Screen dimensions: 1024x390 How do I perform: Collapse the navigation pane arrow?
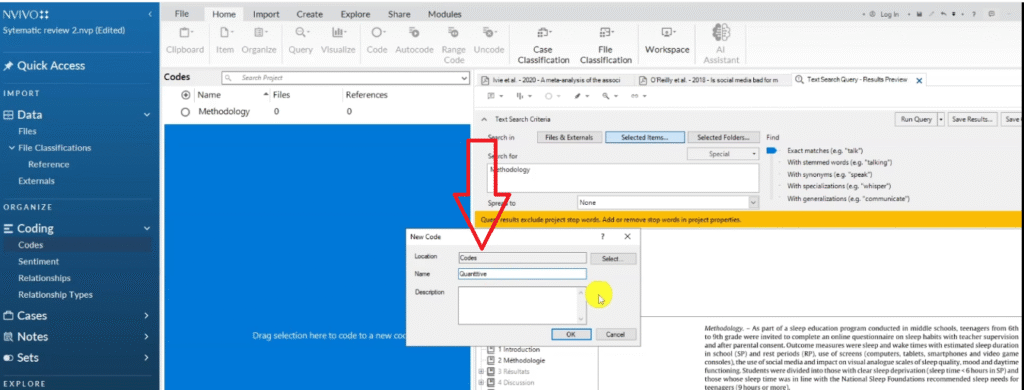150,14
